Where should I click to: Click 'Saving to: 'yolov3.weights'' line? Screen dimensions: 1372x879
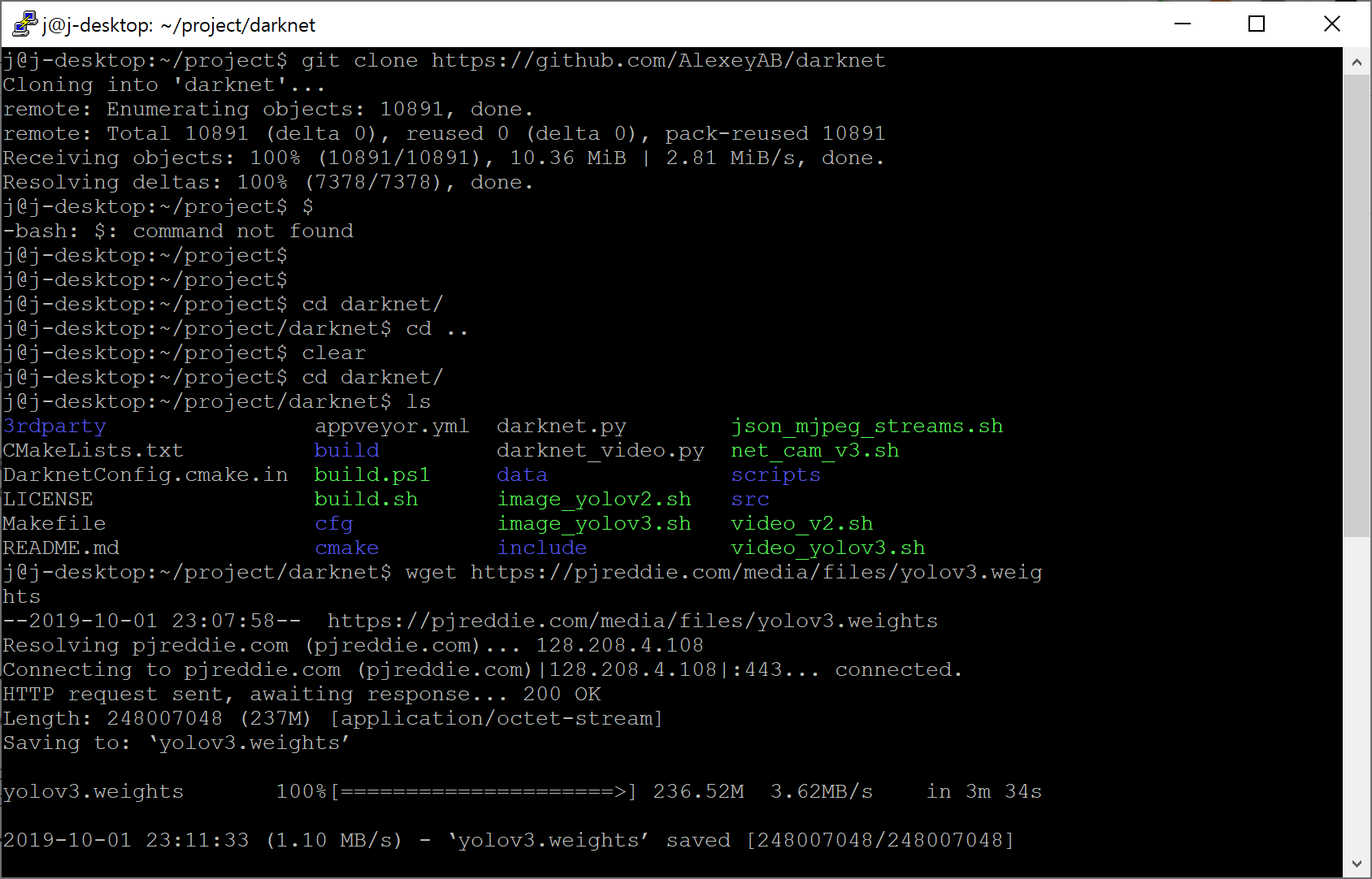click(x=176, y=743)
